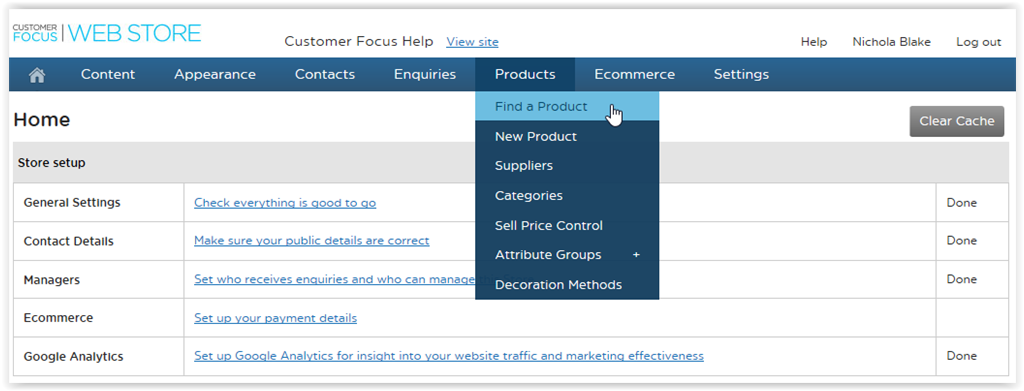The width and height of the screenshot is (1024, 391).
Task: Go to the home icon in navigation bar
Action: (37, 75)
